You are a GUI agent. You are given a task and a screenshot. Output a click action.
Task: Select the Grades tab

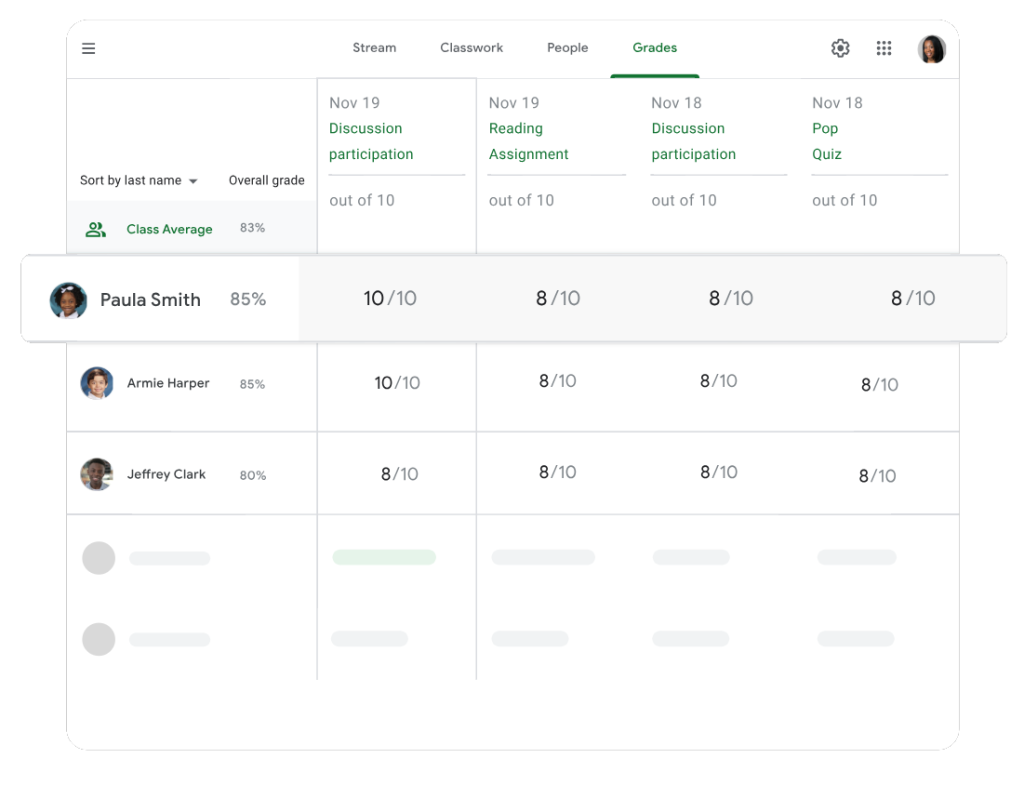[654, 48]
